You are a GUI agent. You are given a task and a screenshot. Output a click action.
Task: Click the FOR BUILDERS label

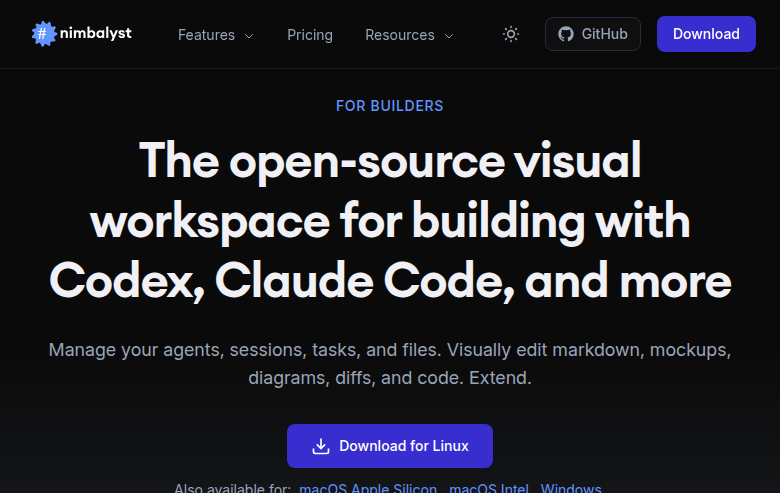click(x=390, y=106)
